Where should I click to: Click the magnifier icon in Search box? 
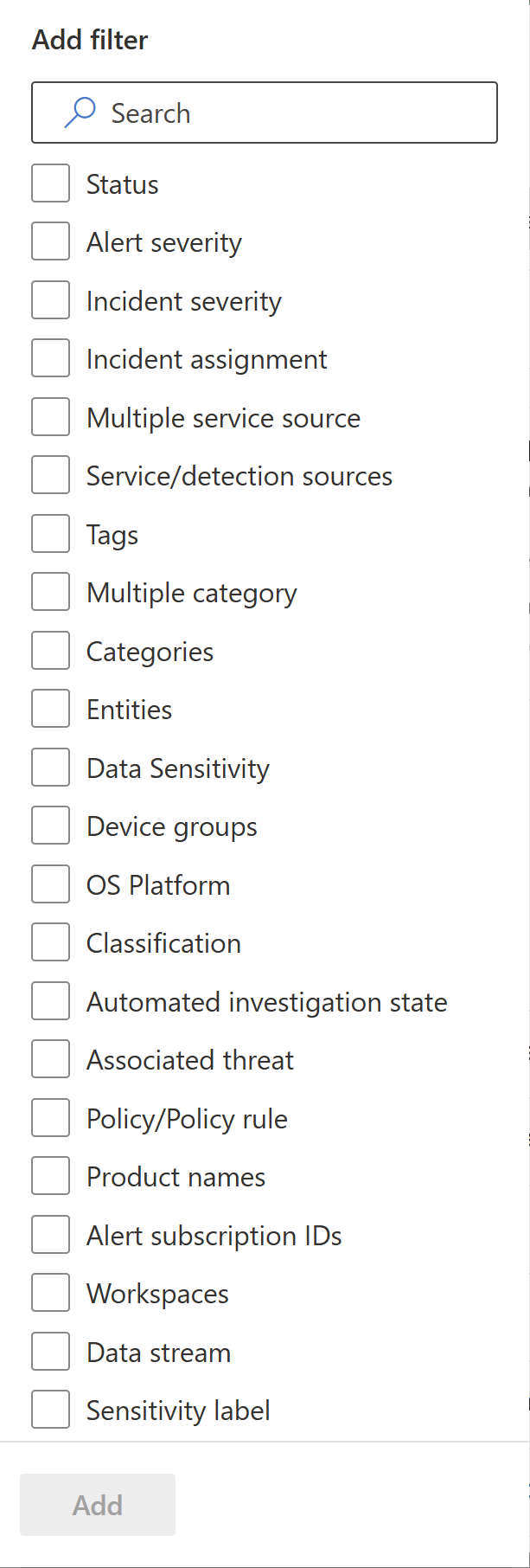click(80, 112)
